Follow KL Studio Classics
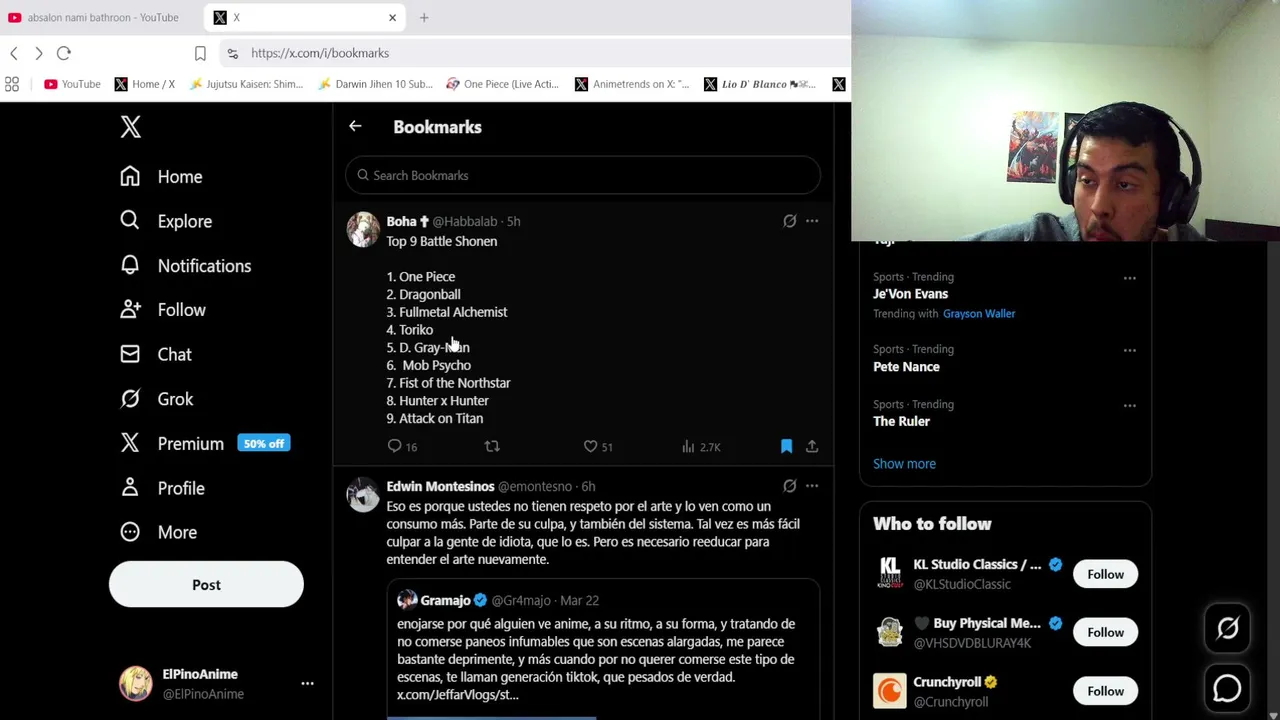 pos(1105,574)
